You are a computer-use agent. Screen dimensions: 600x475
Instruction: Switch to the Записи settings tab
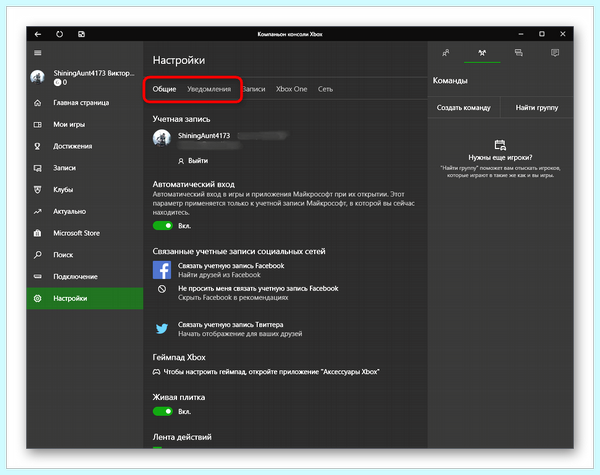coord(254,89)
